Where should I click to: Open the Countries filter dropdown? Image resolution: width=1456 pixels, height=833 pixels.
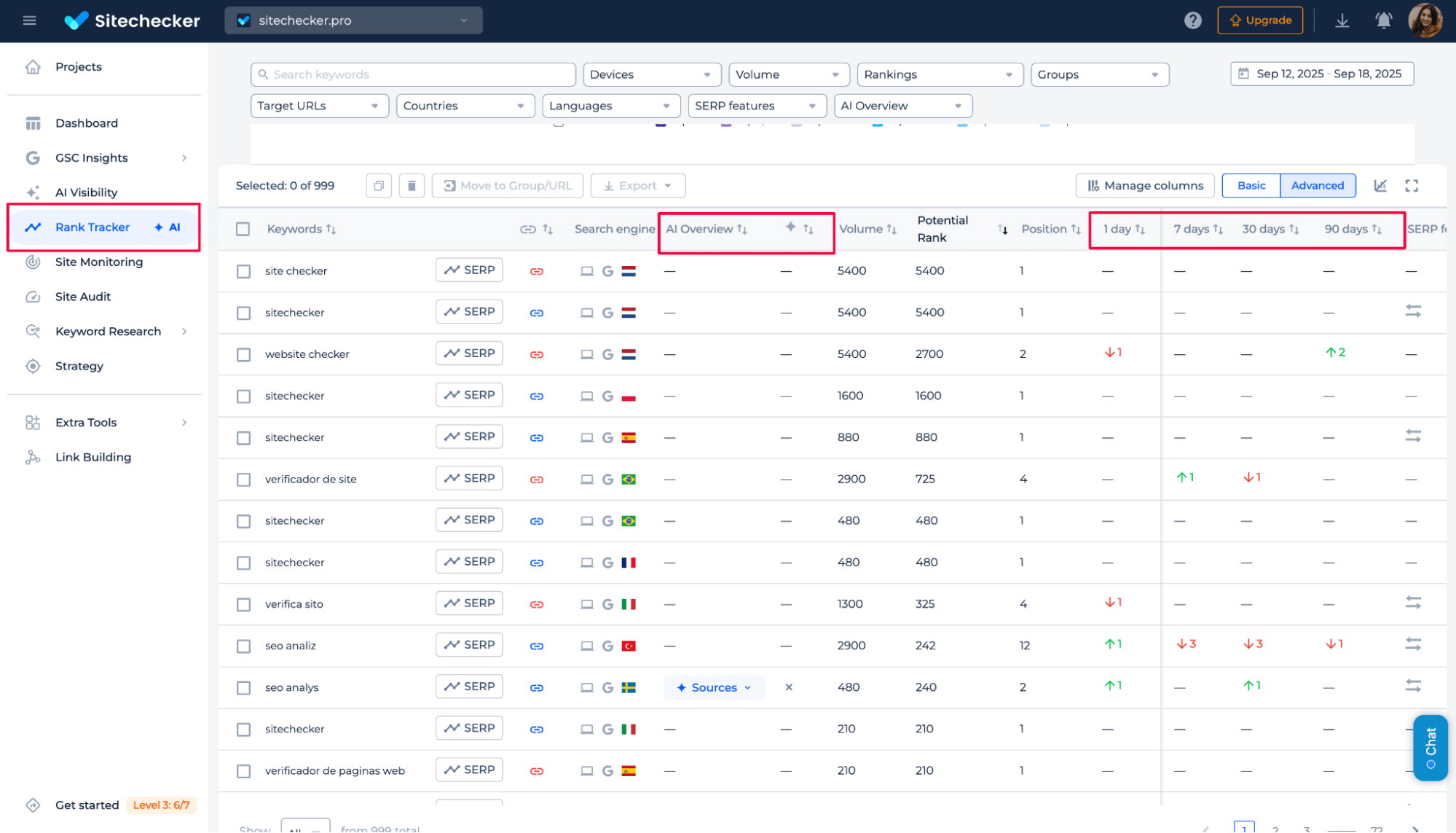click(465, 106)
